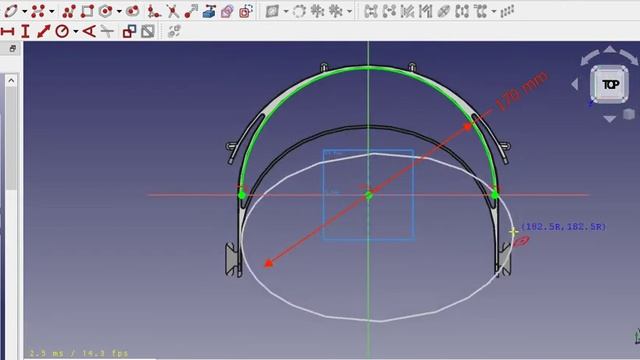Image resolution: width=640 pixels, height=360 pixels.
Task: Select the create B-spline tool
Action: coord(38,11)
